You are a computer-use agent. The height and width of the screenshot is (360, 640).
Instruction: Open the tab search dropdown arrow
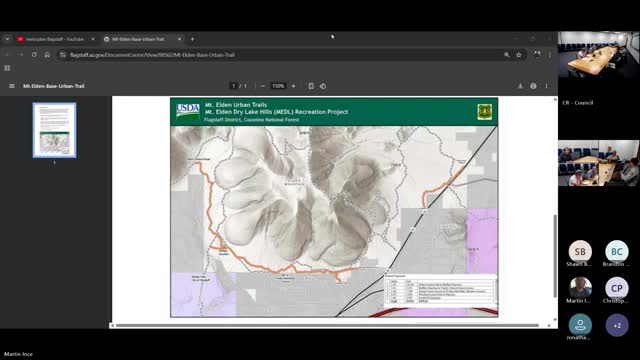coord(7,39)
